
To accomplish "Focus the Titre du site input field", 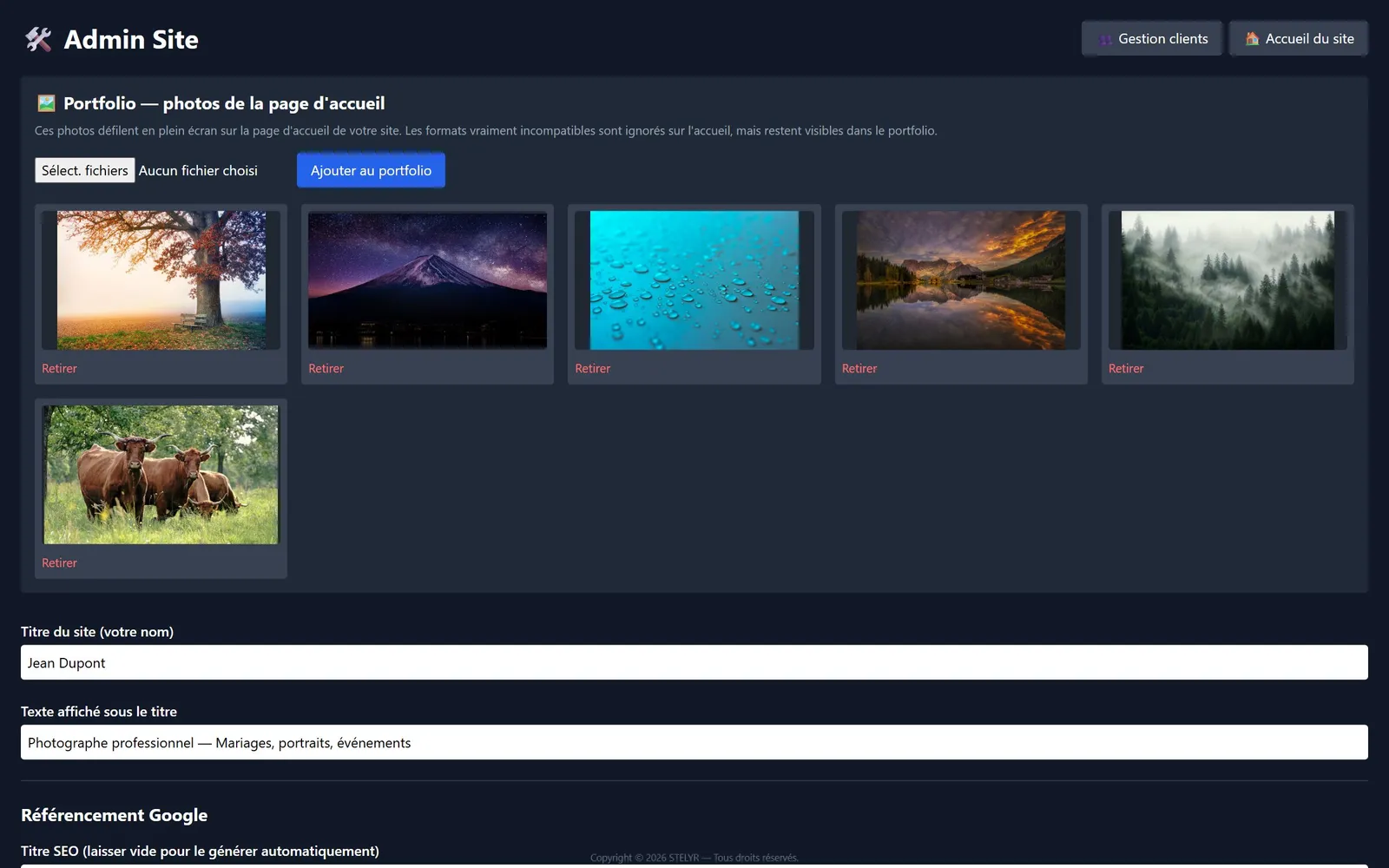I will (x=694, y=662).
